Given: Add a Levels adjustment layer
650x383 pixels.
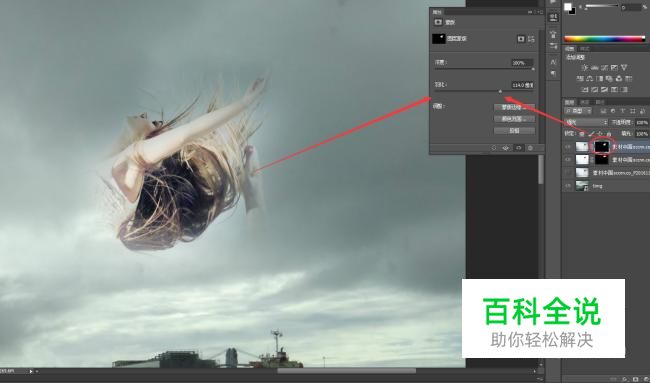Looking at the screenshot, I should click(x=594, y=68).
